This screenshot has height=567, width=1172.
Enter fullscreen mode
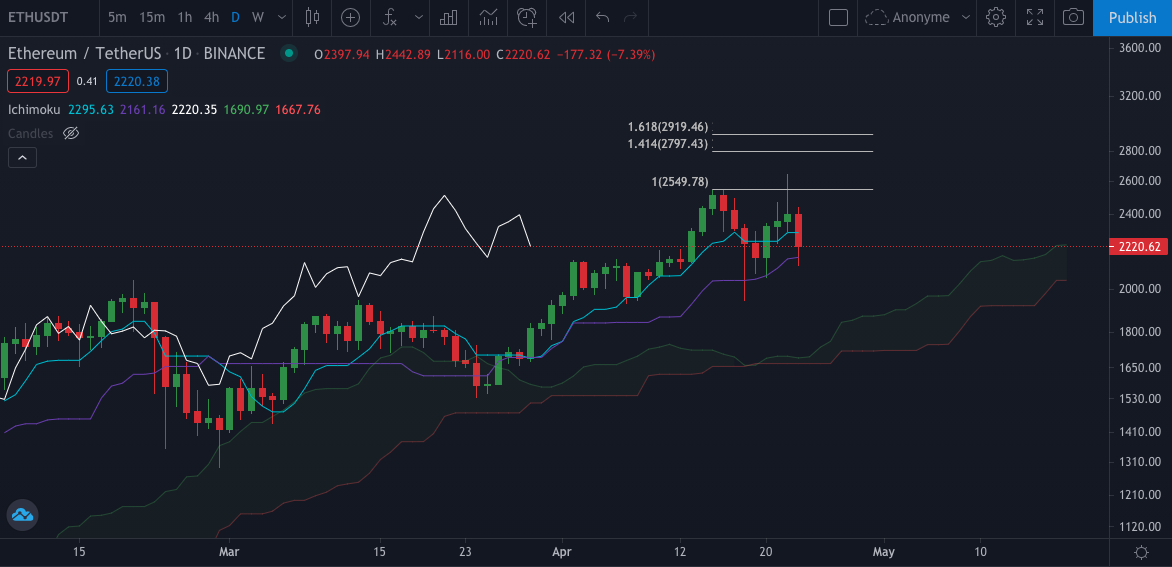click(x=1034, y=17)
